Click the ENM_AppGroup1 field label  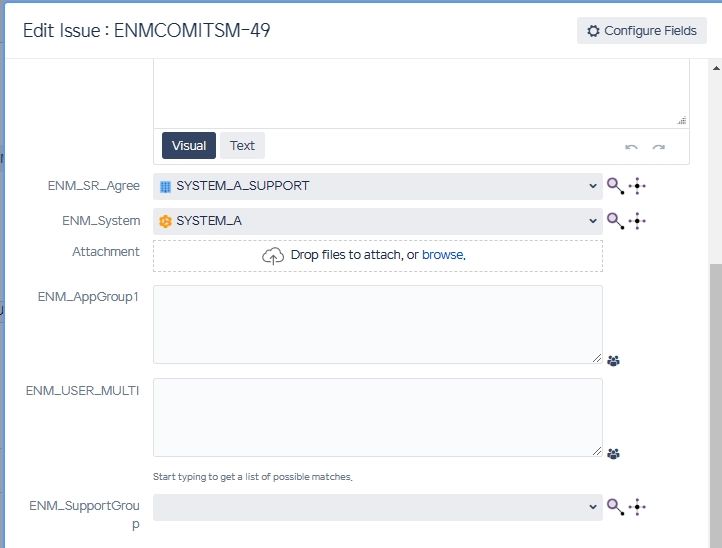(x=88, y=297)
